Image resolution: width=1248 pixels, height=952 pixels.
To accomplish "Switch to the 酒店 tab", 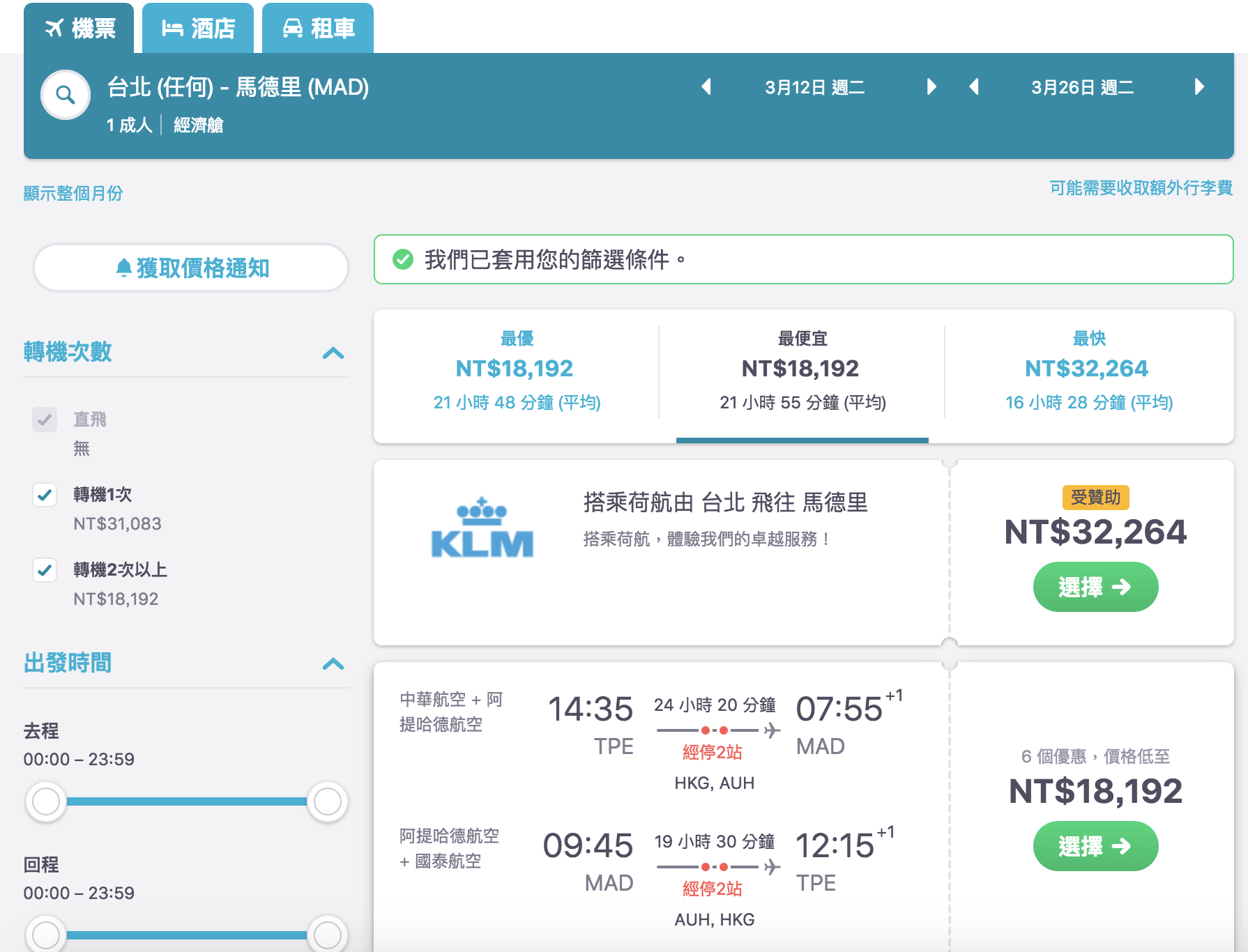I will (x=198, y=28).
